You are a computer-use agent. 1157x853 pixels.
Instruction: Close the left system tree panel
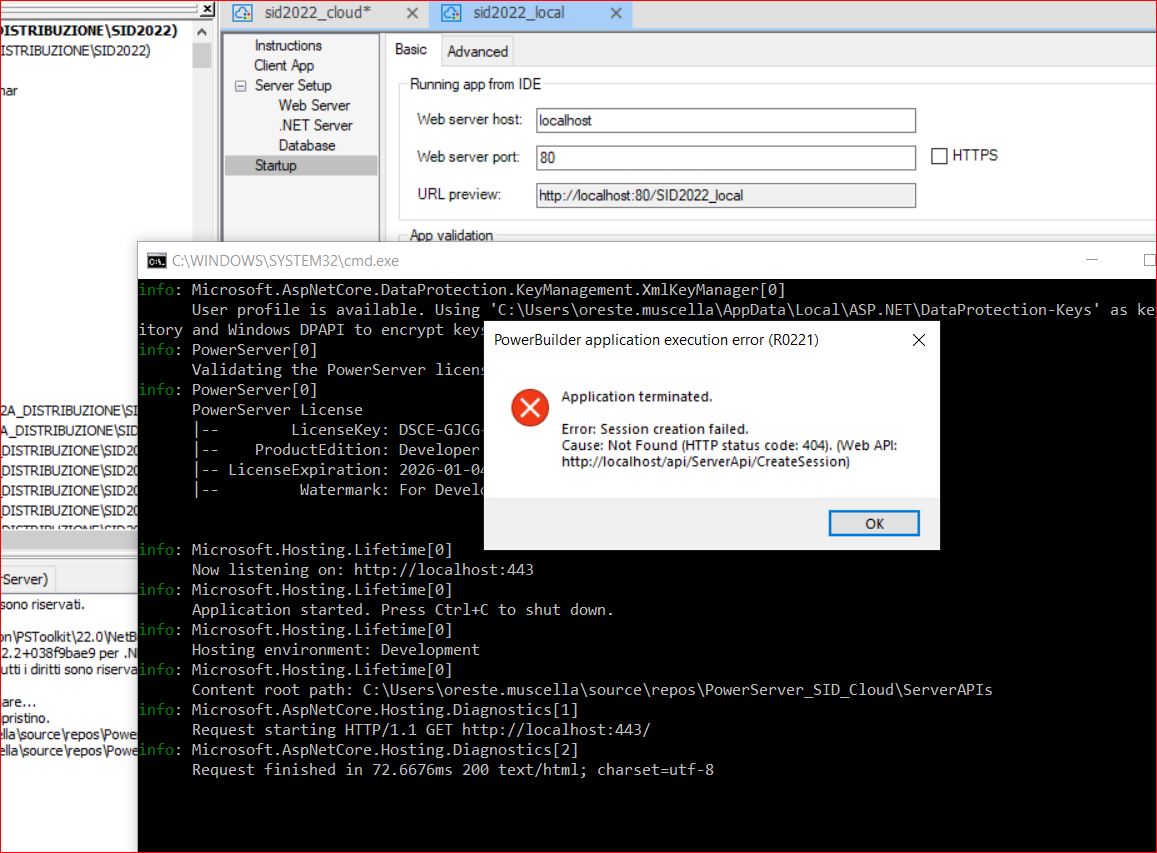[207, 9]
